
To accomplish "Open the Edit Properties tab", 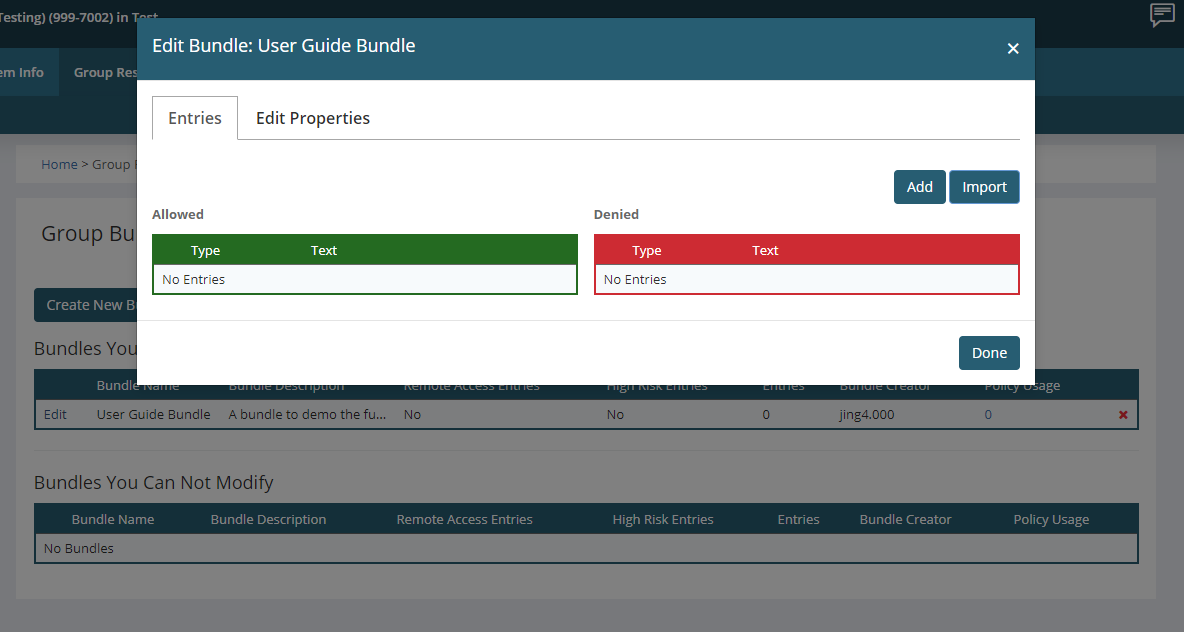I will point(312,118).
